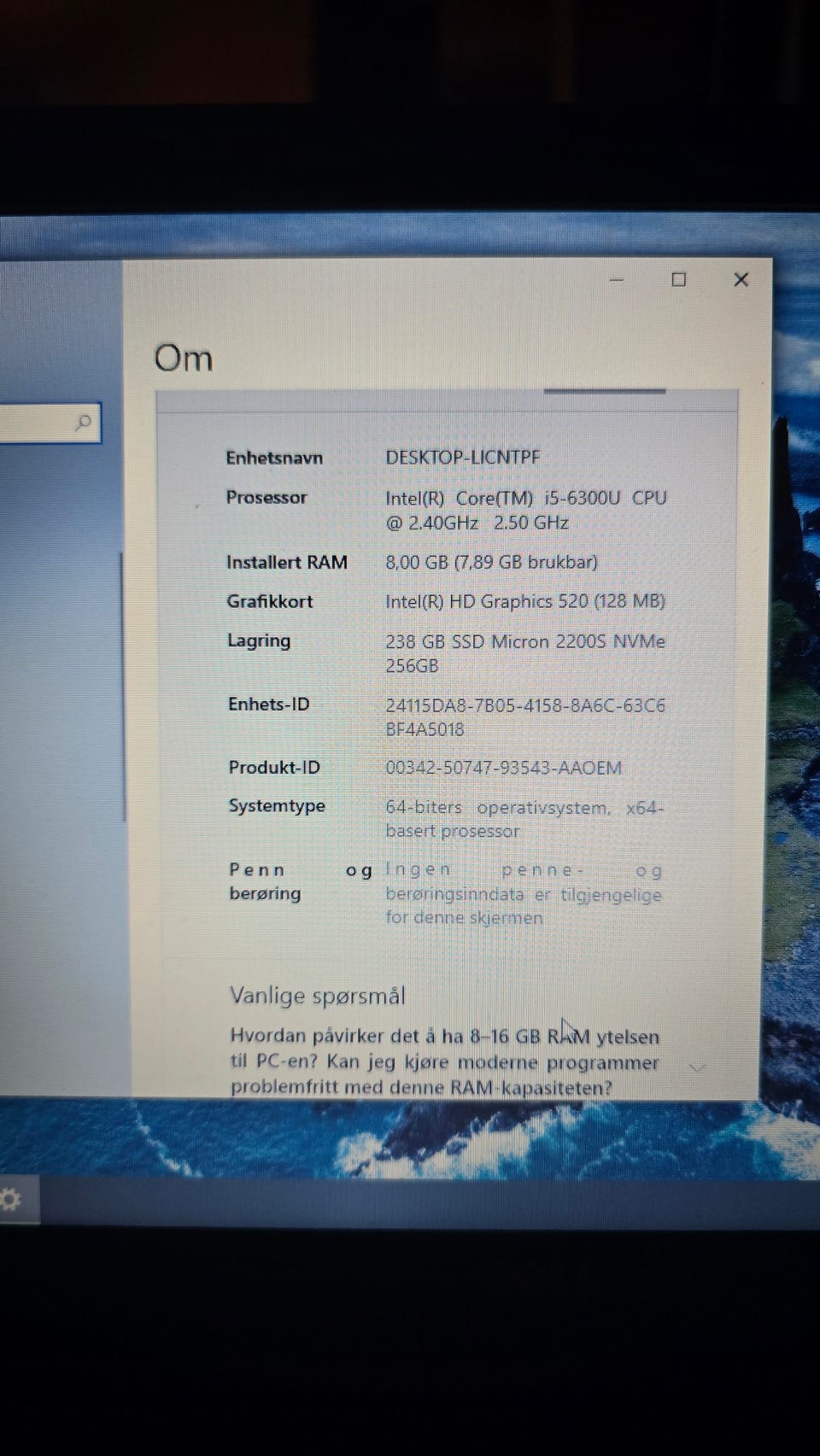Click the magnifier icon in the search box
The width and height of the screenshot is (820, 1456).
pos(84,422)
